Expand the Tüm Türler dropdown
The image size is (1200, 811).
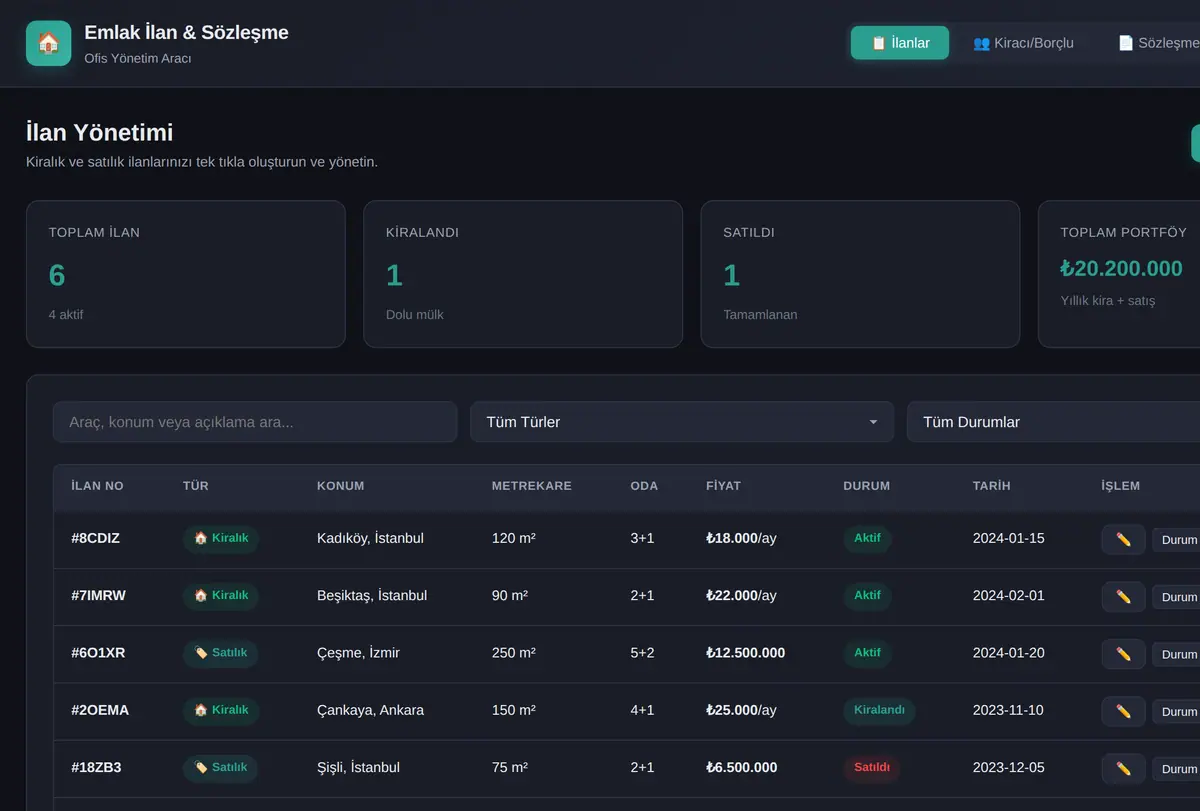[x=681, y=422]
